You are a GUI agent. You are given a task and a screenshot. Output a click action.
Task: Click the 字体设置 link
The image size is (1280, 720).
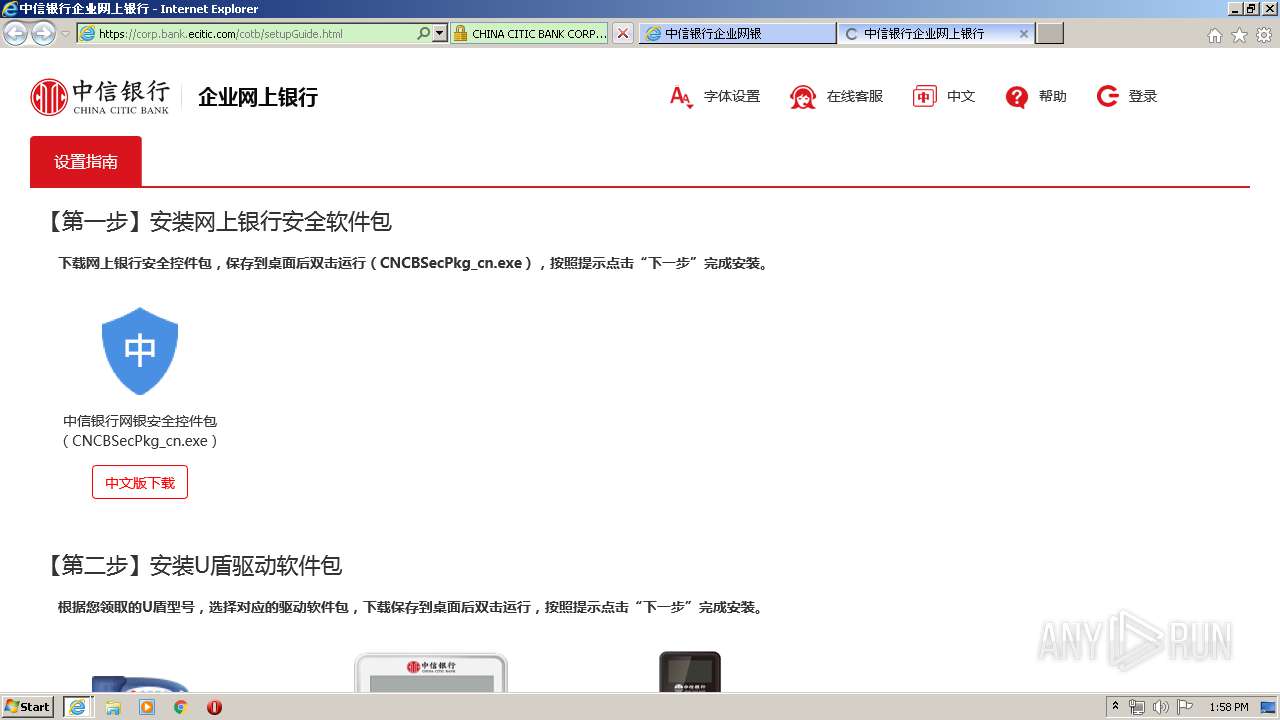click(732, 97)
